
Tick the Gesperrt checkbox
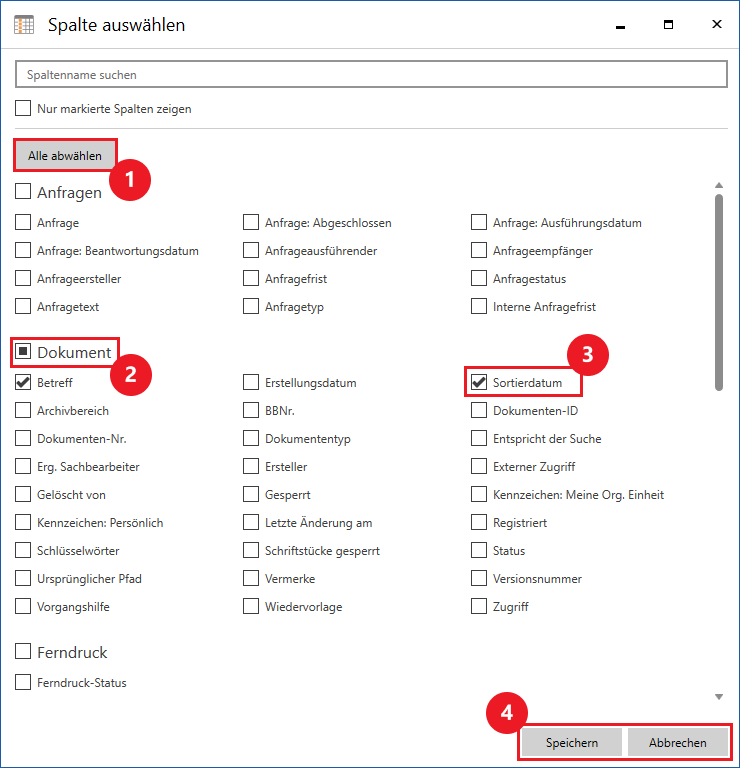[251, 494]
